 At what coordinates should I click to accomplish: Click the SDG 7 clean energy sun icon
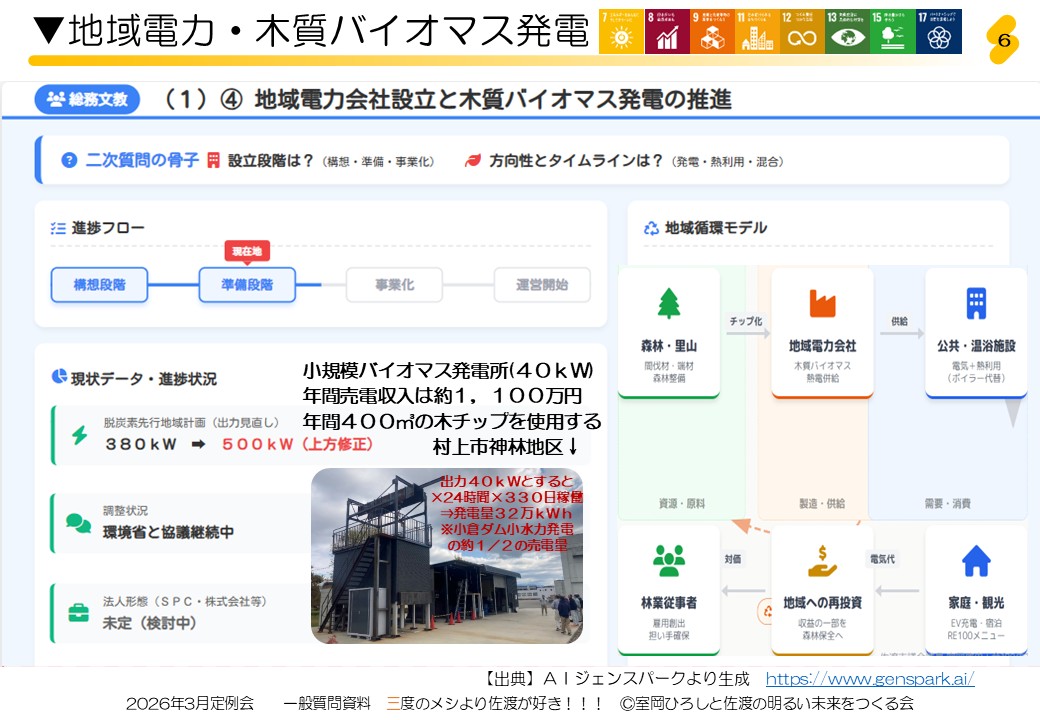(621, 32)
